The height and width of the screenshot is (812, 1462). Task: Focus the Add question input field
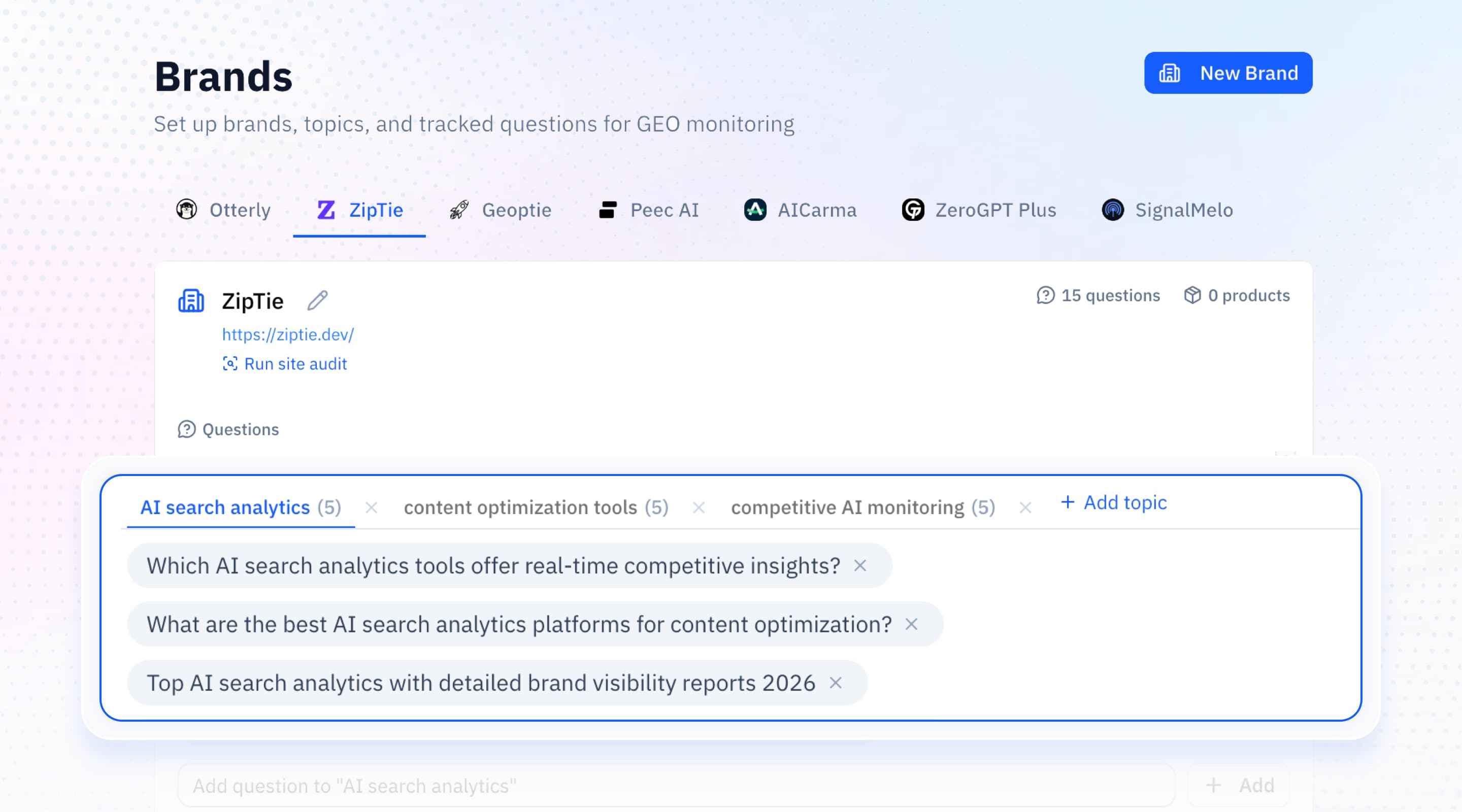coord(676,786)
